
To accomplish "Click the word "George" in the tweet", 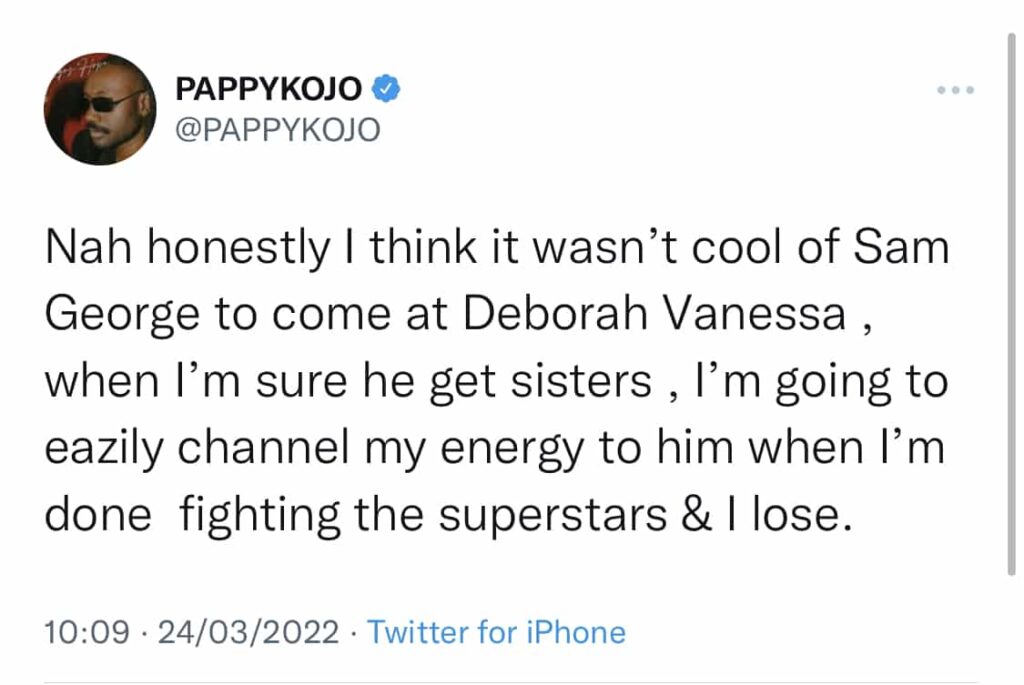I will [114, 317].
